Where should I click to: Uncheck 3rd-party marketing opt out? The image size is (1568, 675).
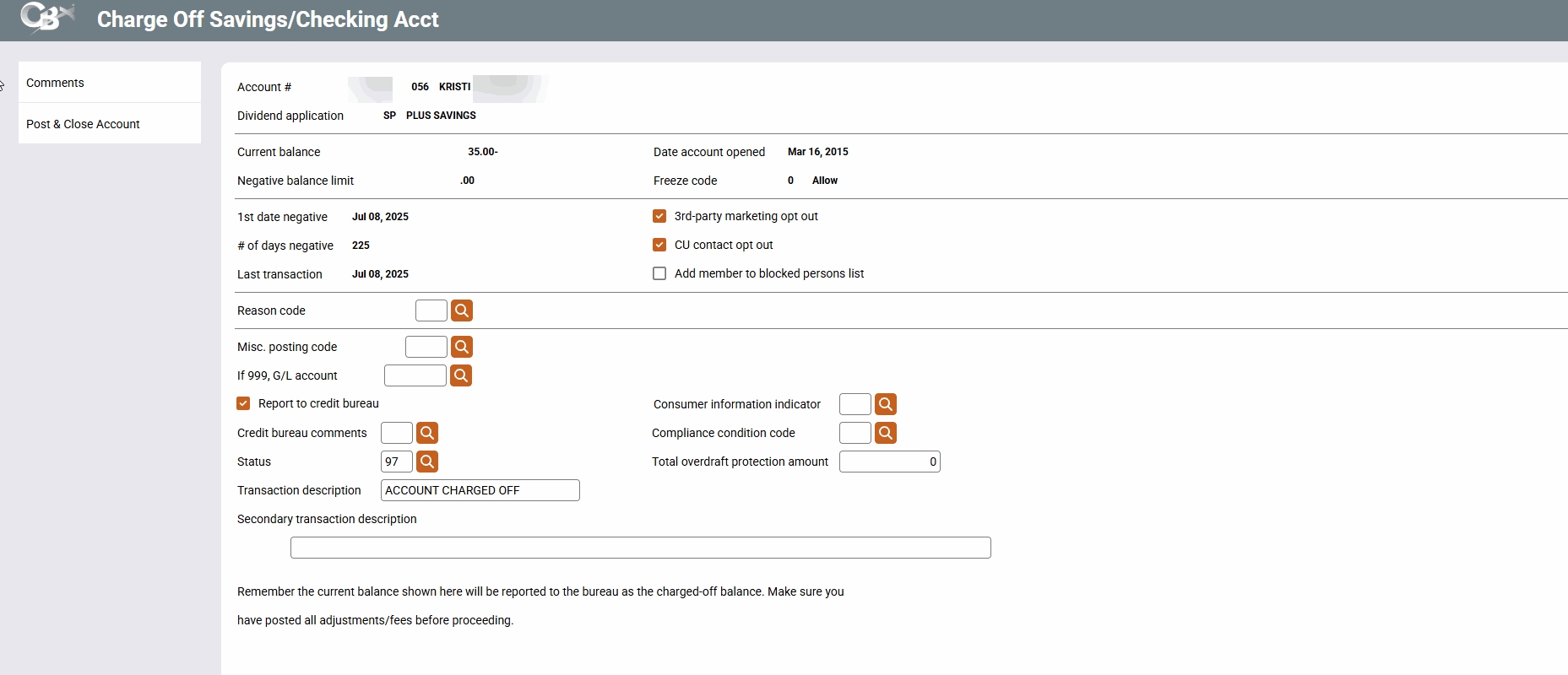659,216
